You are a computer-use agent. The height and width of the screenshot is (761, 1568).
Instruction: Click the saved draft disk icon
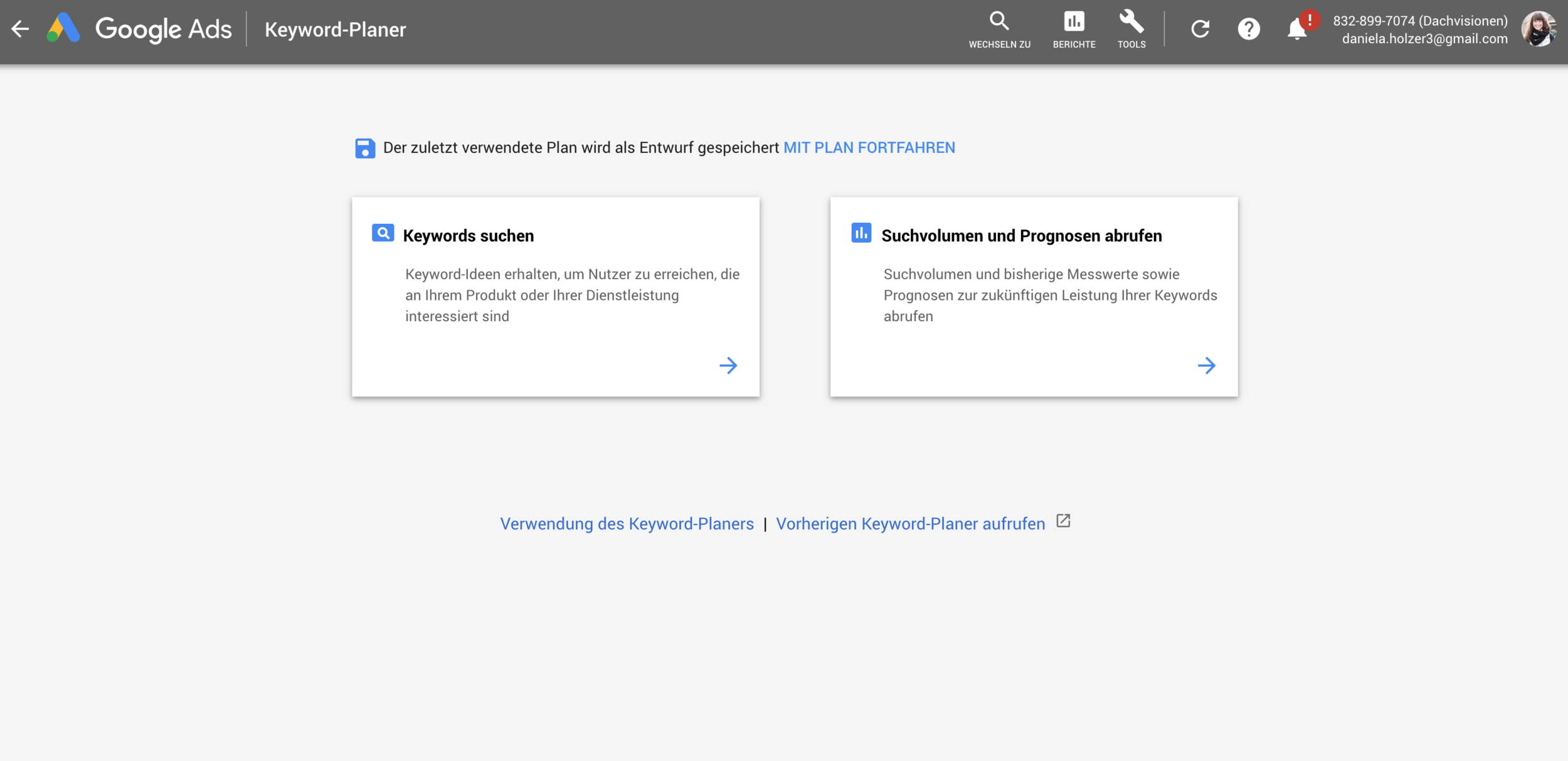click(365, 149)
